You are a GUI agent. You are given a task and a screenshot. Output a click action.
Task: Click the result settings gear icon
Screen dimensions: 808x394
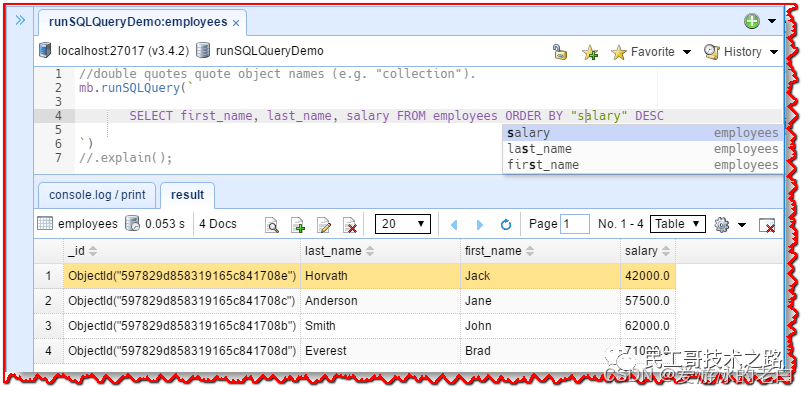pyautogui.click(x=722, y=225)
